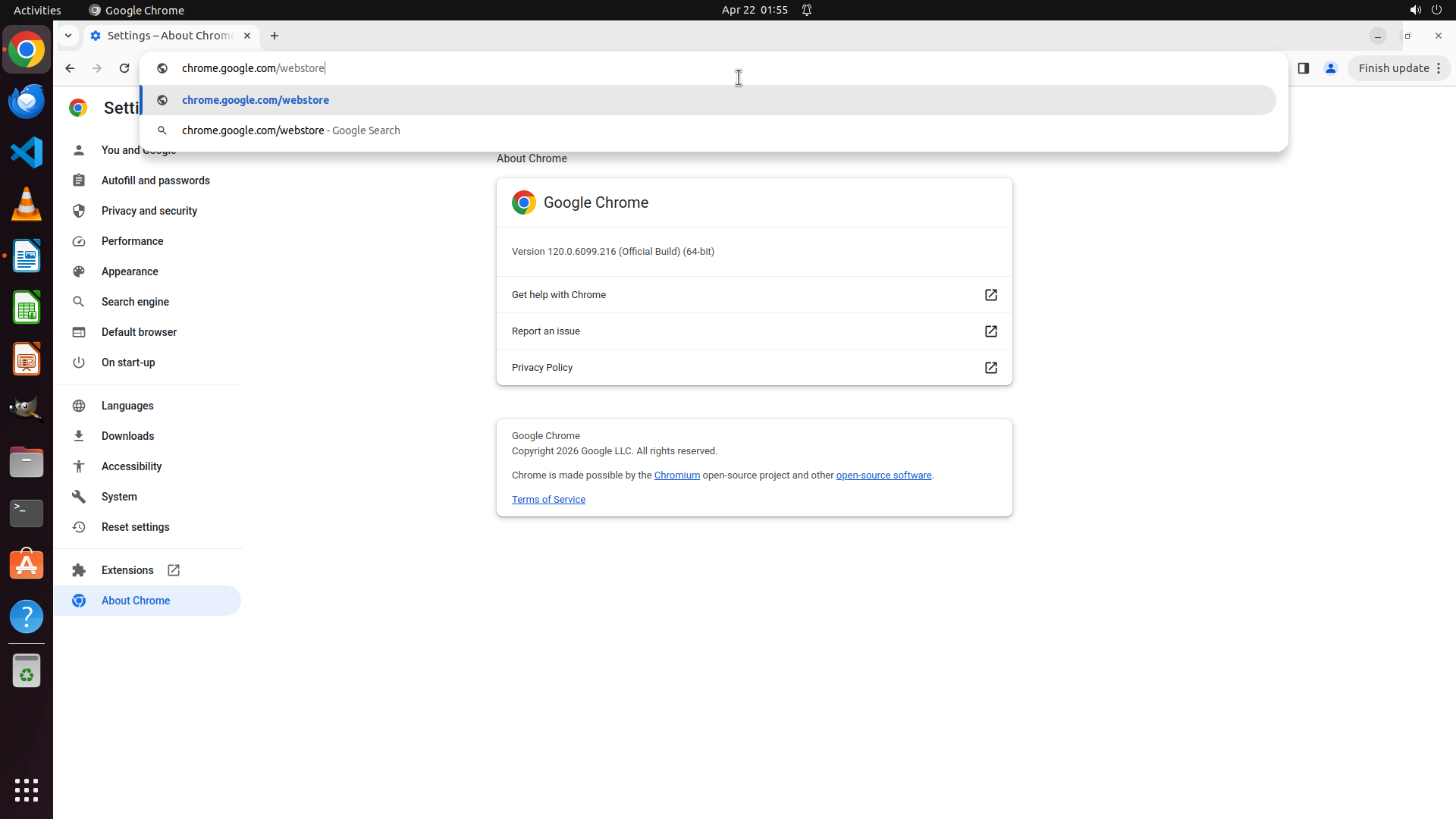Launch Visual Studio Code from the dock
The width and height of the screenshot is (1456, 819).
[x=27, y=152]
